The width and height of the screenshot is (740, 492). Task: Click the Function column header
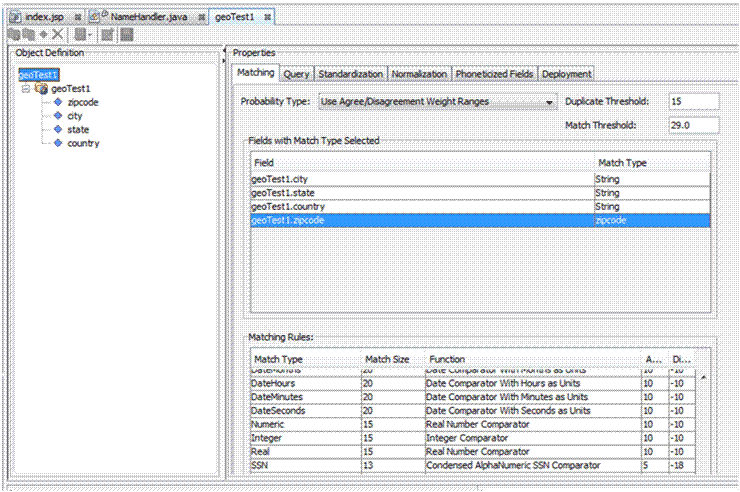pyautogui.click(x=533, y=359)
